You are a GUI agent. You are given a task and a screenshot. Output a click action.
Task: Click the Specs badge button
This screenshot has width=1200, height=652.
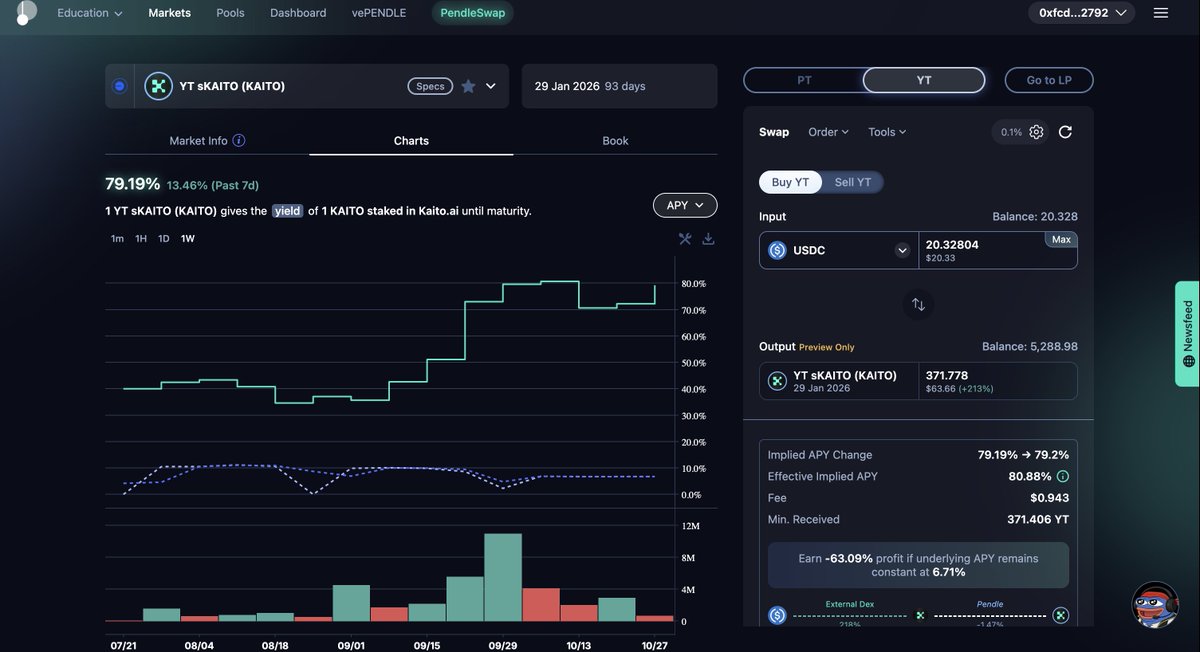430,86
